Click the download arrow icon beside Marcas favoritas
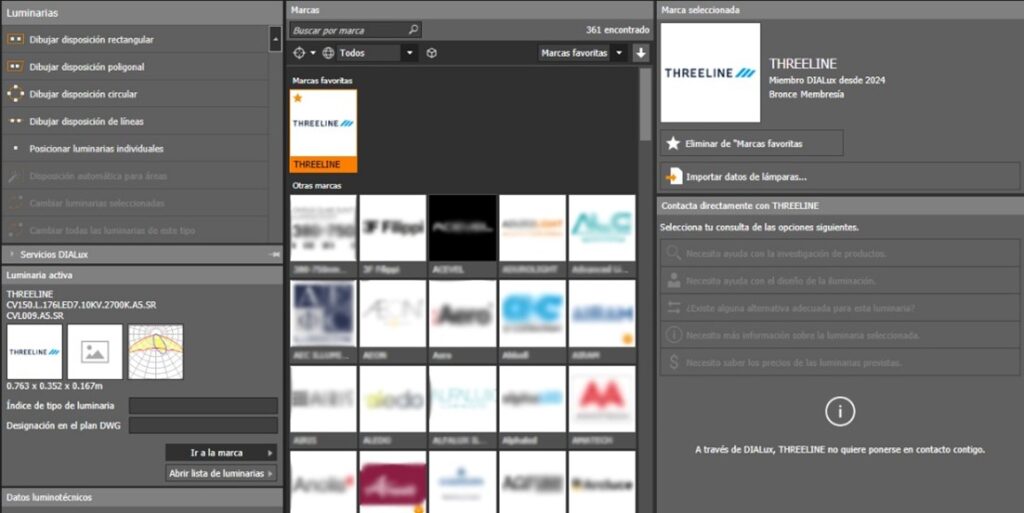Screen dimensions: 1024x513 641,53
